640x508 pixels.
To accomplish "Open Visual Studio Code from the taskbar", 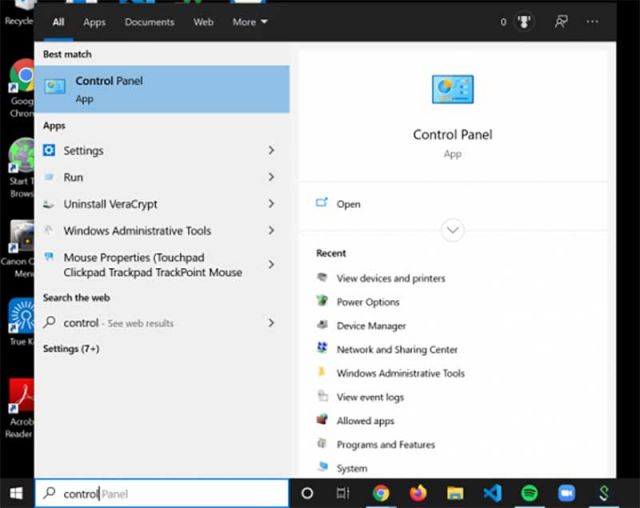I will coord(491,493).
